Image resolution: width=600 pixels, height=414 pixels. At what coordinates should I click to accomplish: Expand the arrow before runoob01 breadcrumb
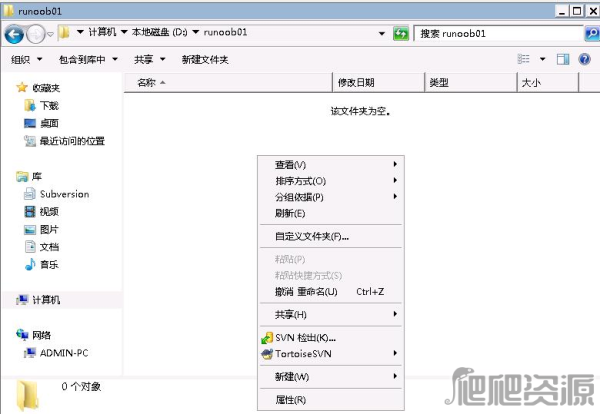tap(196, 32)
